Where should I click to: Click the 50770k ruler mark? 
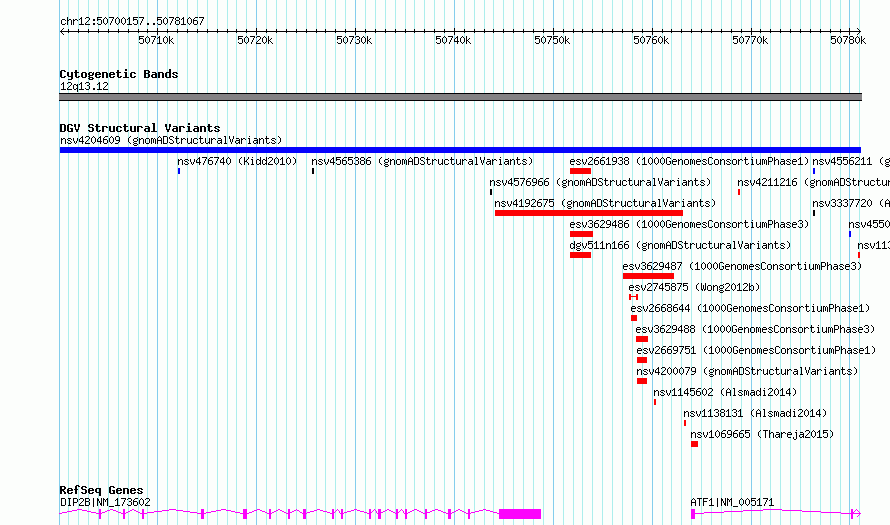750,40
